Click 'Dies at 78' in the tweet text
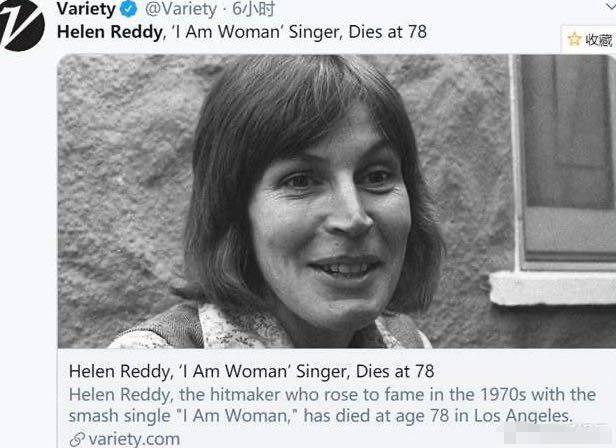 [x=387, y=32]
